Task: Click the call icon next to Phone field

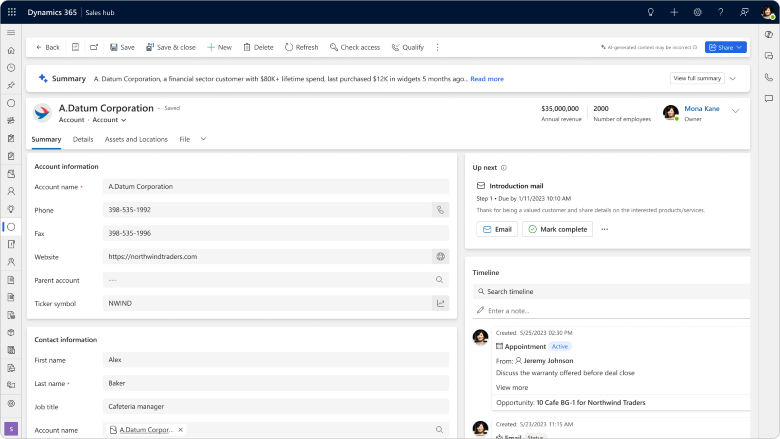Action: click(x=440, y=210)
